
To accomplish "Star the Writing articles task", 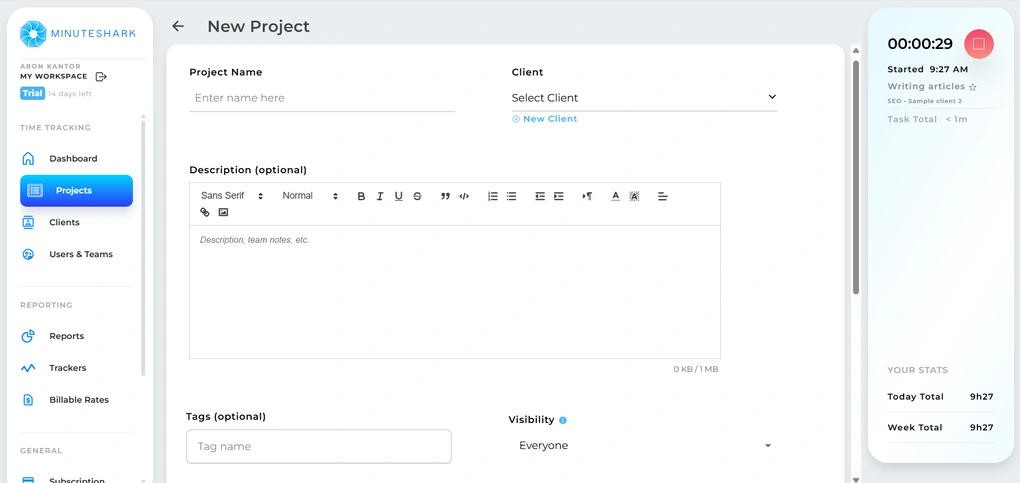I will pos(973,87).
